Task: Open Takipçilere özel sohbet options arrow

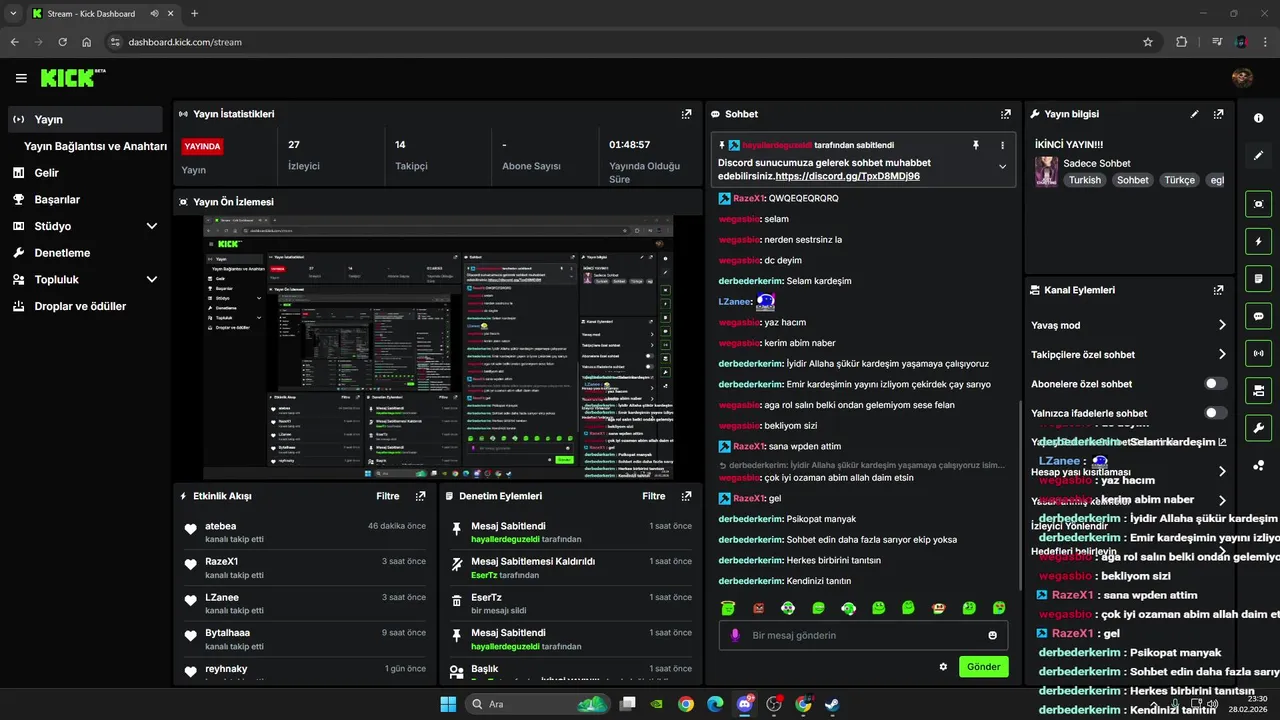Action: (1222, 354)
